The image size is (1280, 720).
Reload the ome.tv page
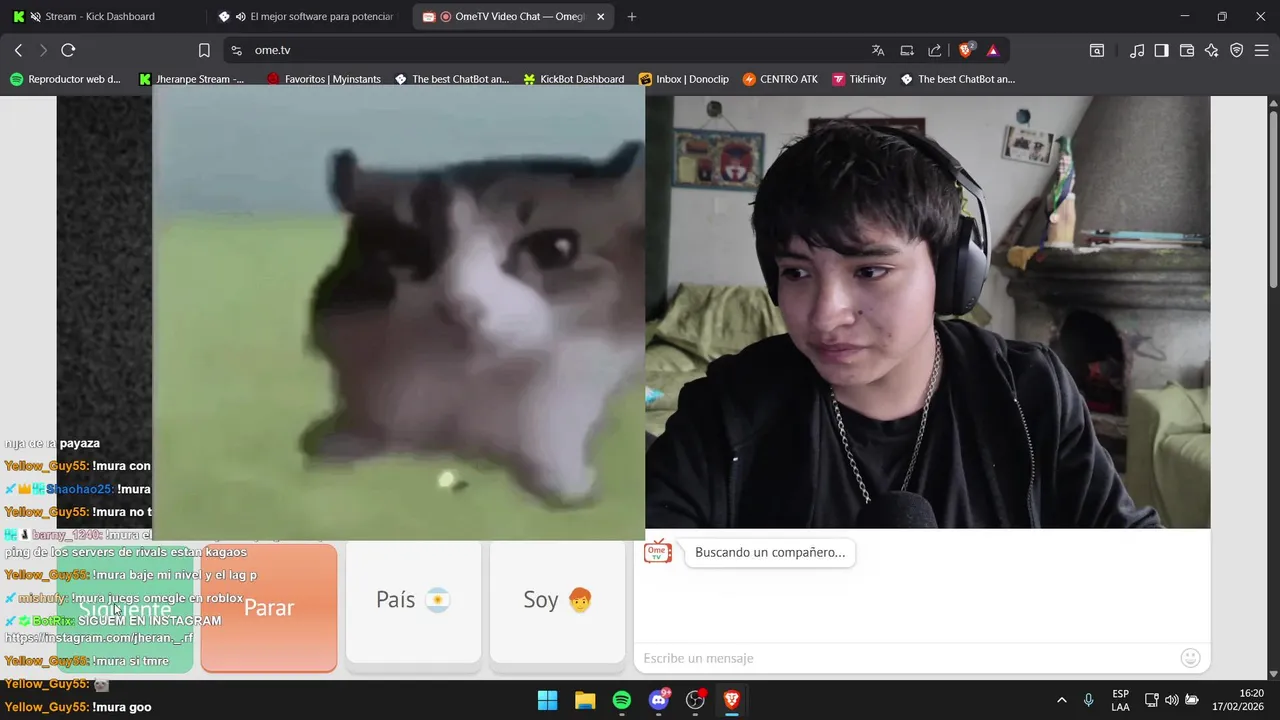coord(68,50)
